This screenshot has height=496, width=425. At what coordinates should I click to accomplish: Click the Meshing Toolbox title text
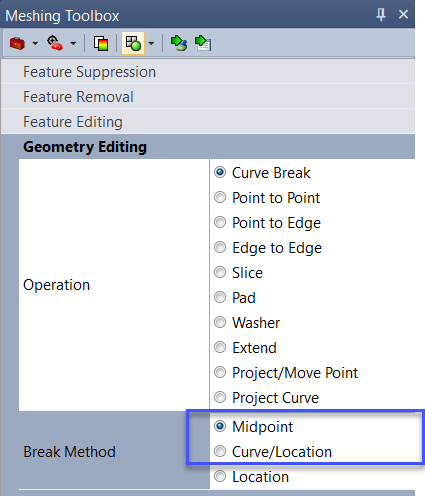click(x=62, y=16)
